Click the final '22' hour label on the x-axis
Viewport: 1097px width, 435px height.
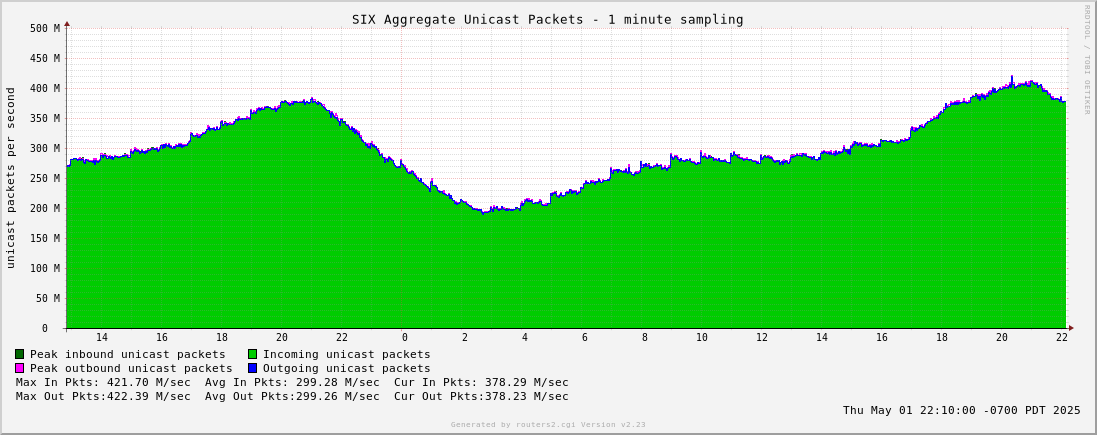tap(1062, 337)
